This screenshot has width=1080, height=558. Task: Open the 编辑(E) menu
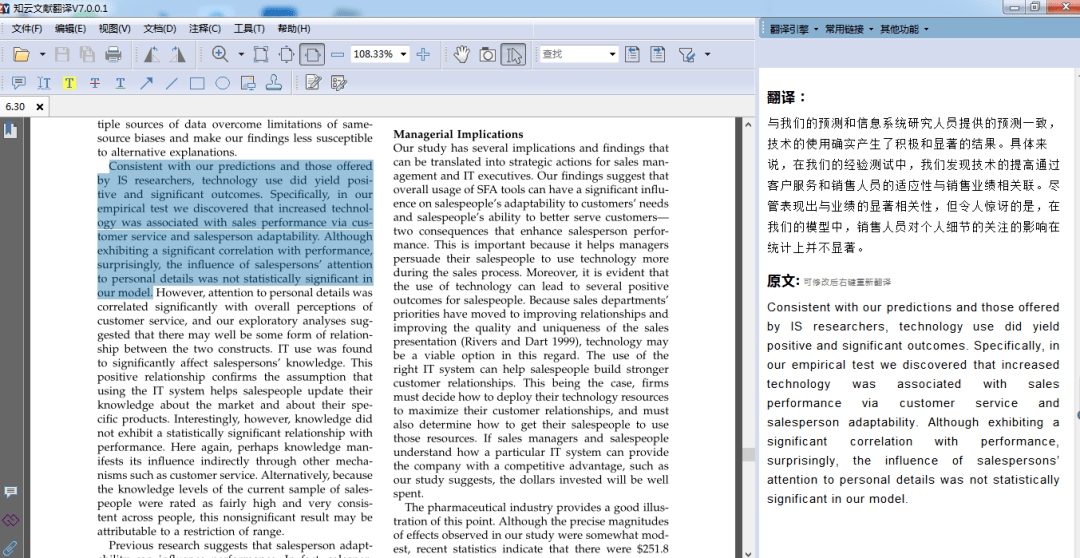[70, 29]
